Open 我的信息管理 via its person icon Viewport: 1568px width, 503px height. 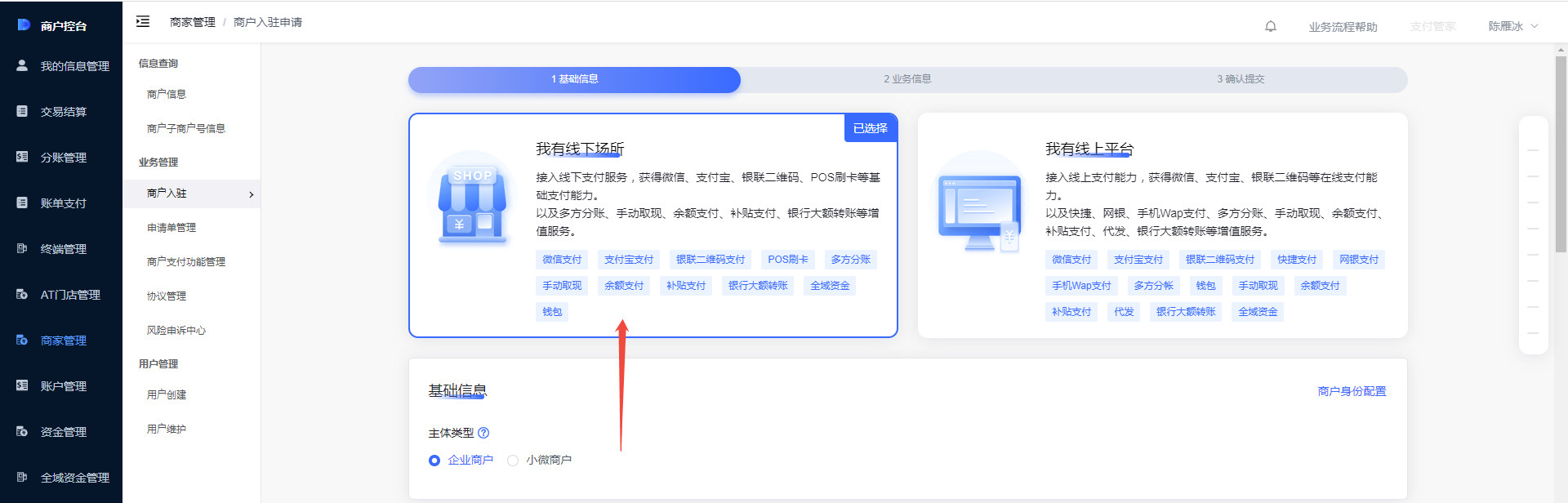coord(22,65)
